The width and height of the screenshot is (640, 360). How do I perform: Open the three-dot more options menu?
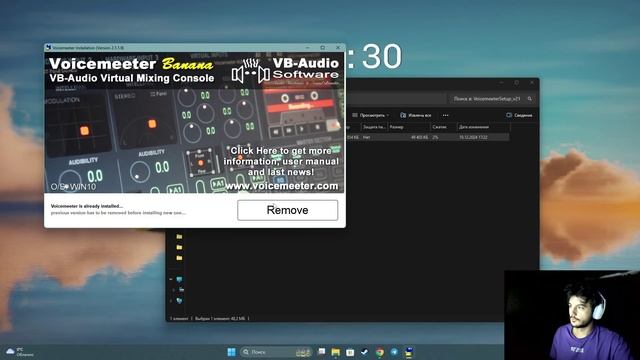click(445, 116)
